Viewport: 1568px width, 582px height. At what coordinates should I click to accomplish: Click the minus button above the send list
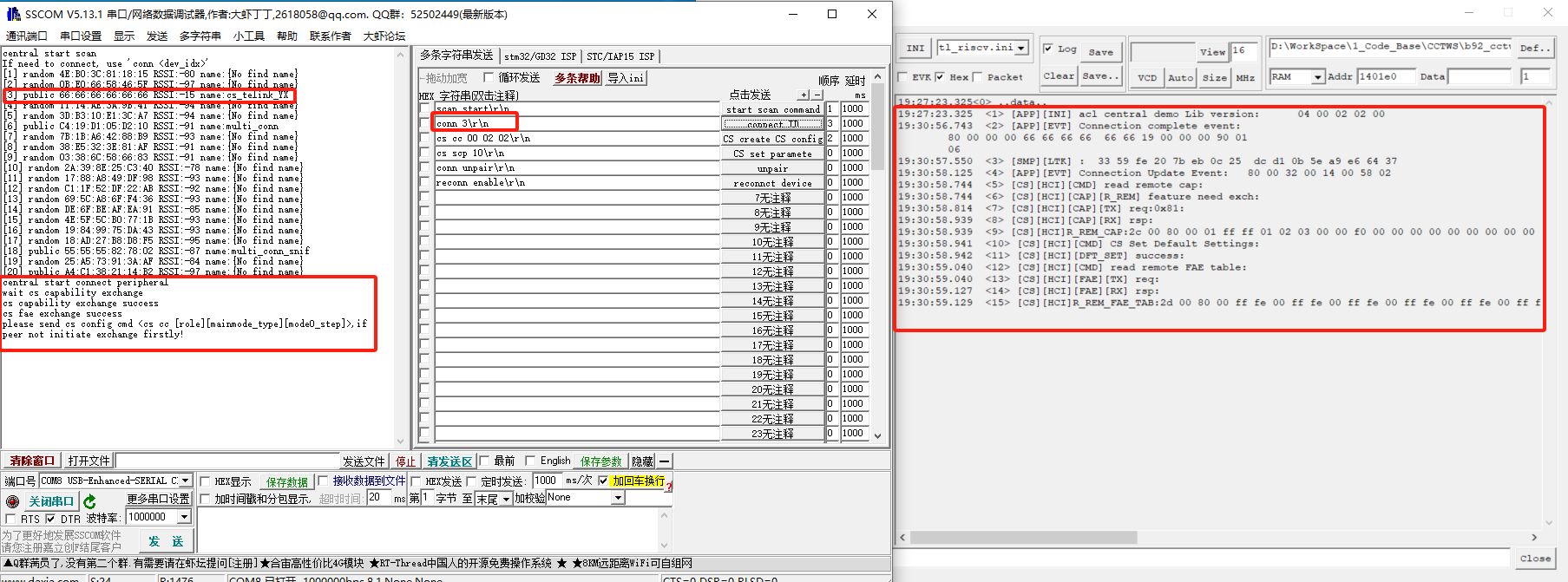pyautogui.click(x=817, y=95)
